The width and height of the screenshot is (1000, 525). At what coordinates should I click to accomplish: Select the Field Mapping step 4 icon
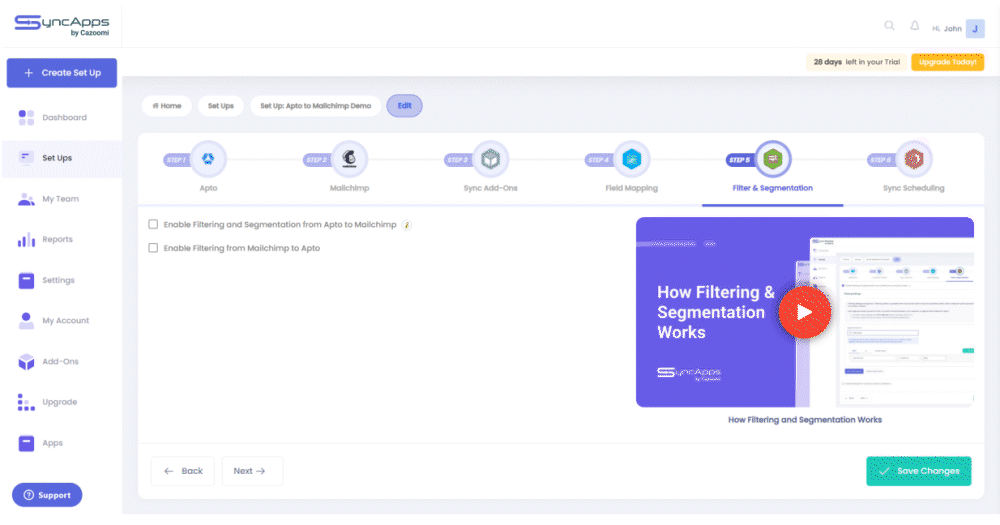coord(631,159)
